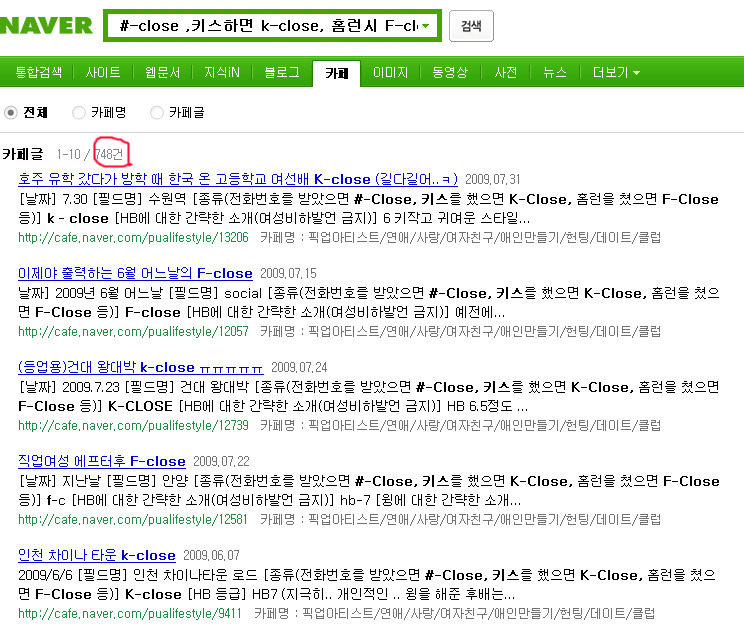This screenshot has width=744, height=630.
Task: Open the 인천 차이나 타운 k-close link
Action: (97, 555)
